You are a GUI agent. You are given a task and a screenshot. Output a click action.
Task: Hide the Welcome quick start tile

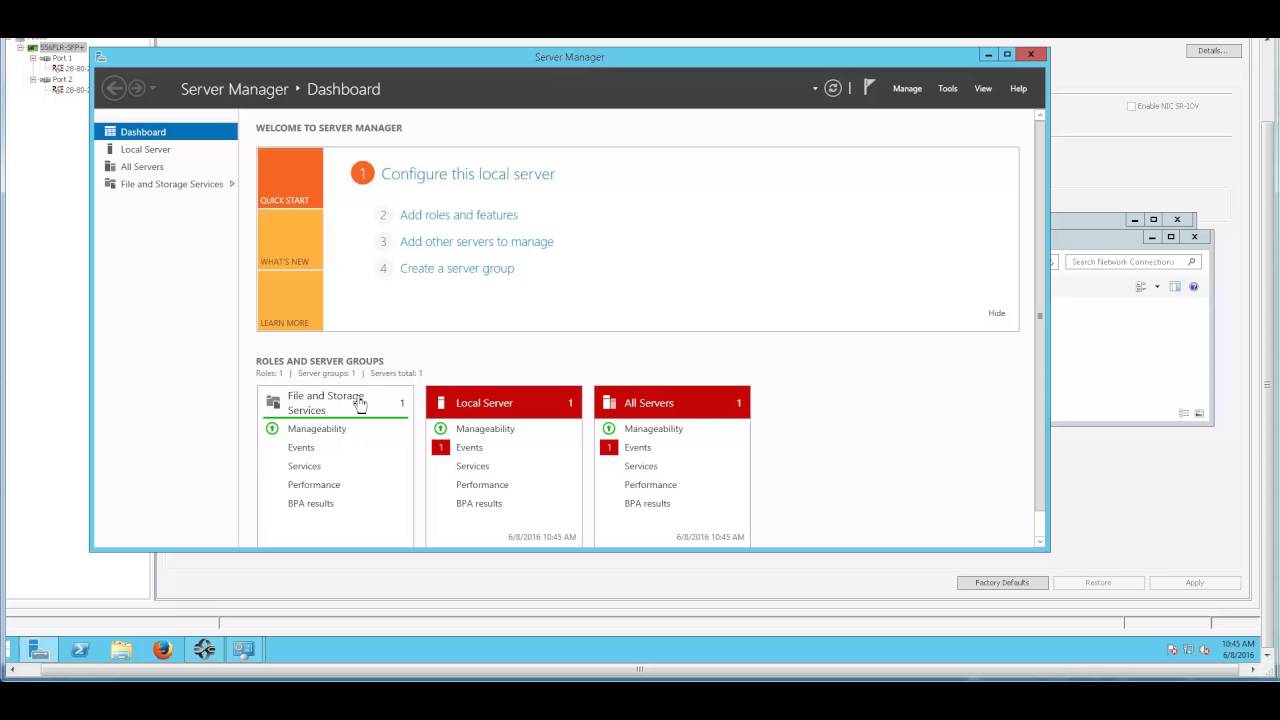click(x=997, y=313)
